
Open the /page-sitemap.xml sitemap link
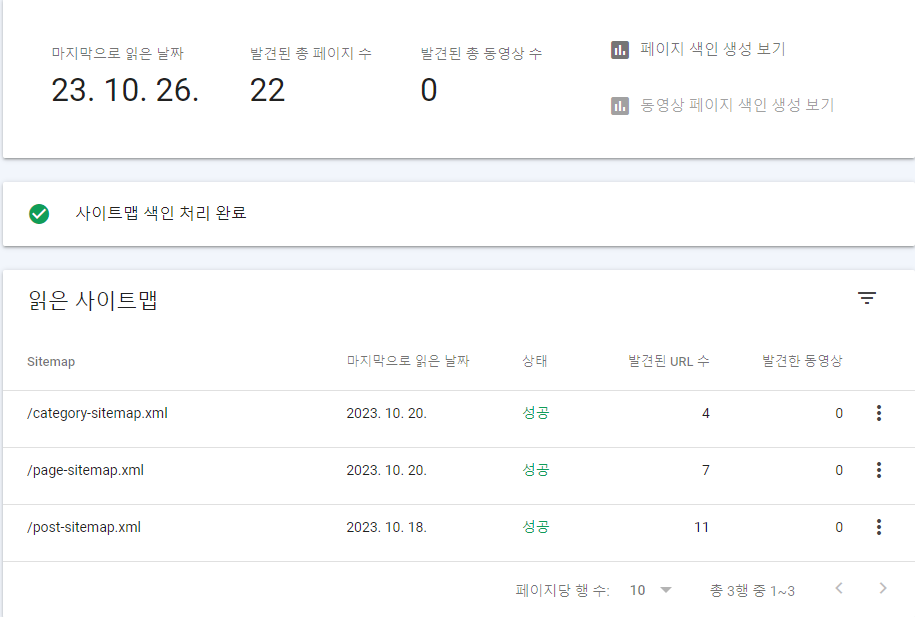click(84, 470)
